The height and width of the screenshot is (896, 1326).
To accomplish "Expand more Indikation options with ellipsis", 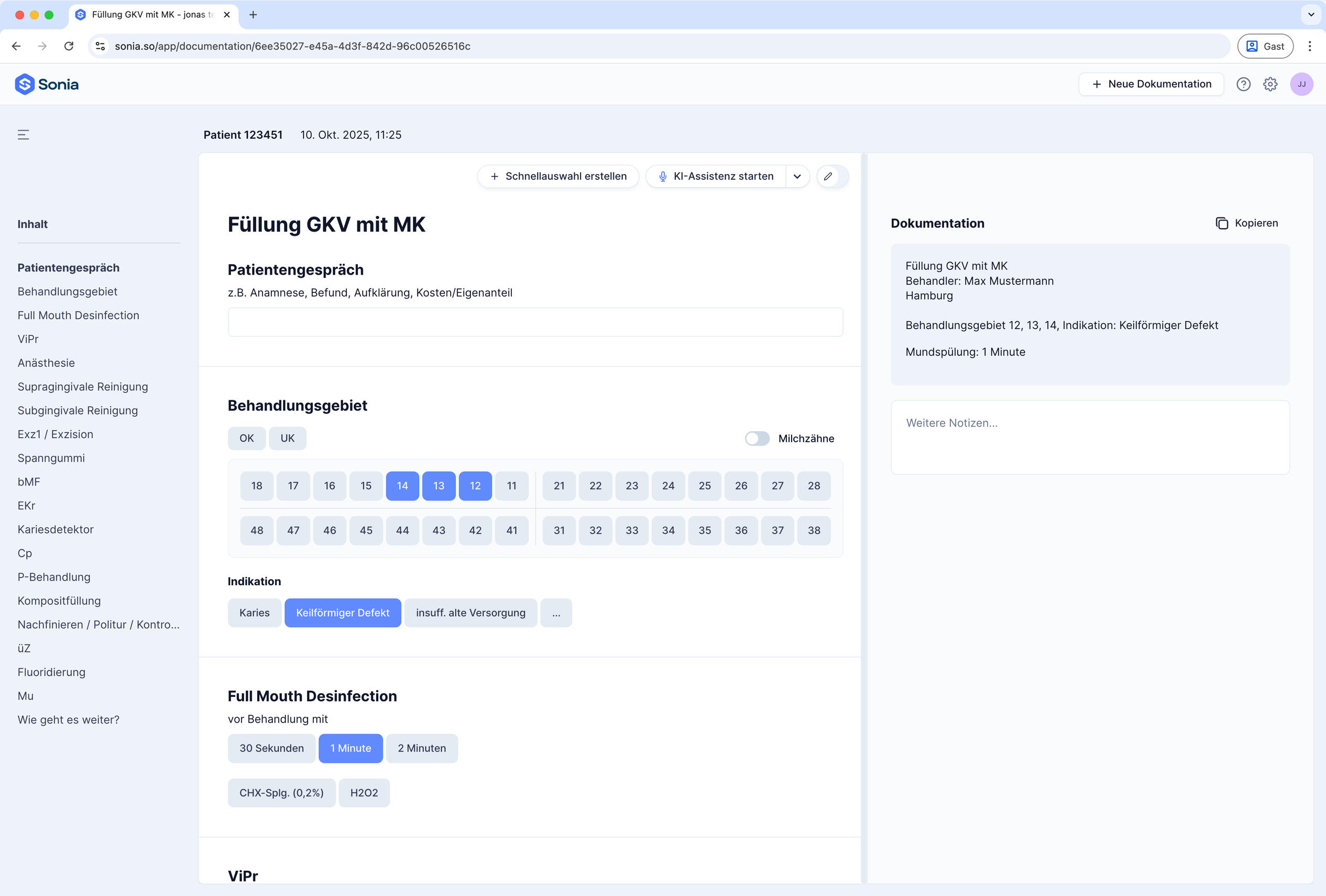I will [x=556, y=613].
